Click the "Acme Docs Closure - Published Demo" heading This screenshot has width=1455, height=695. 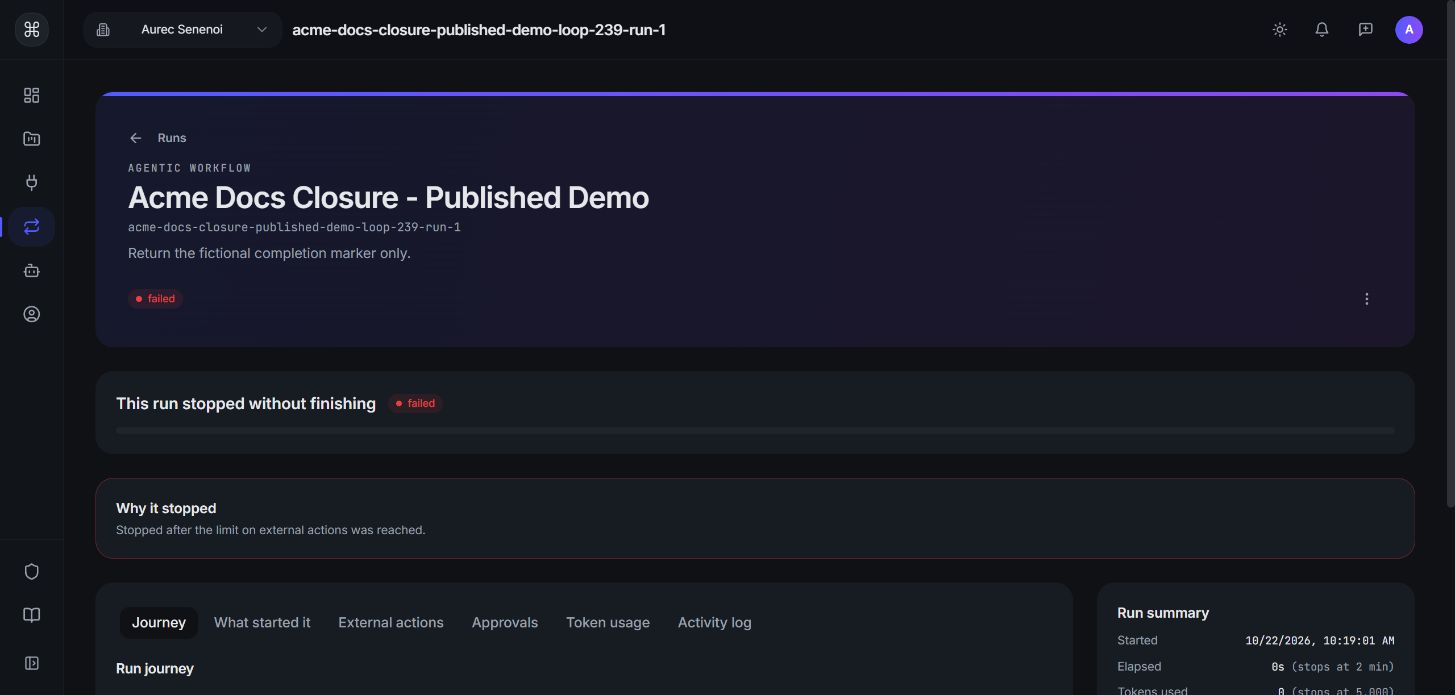(388, 197)
